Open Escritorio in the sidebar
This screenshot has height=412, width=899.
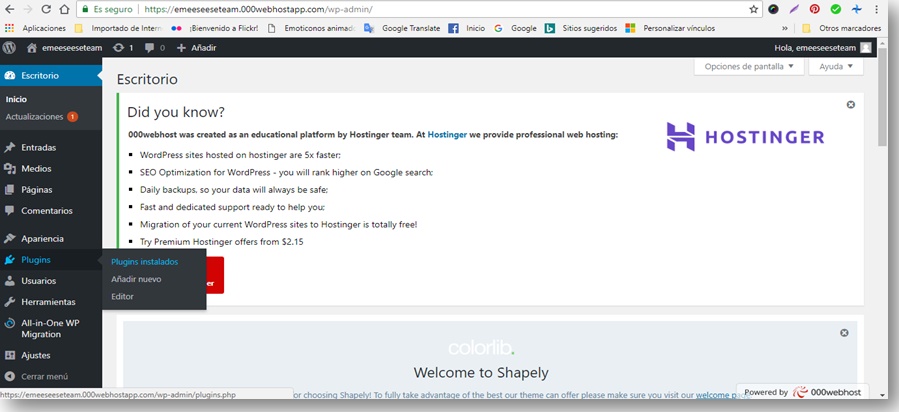point(51,76)
